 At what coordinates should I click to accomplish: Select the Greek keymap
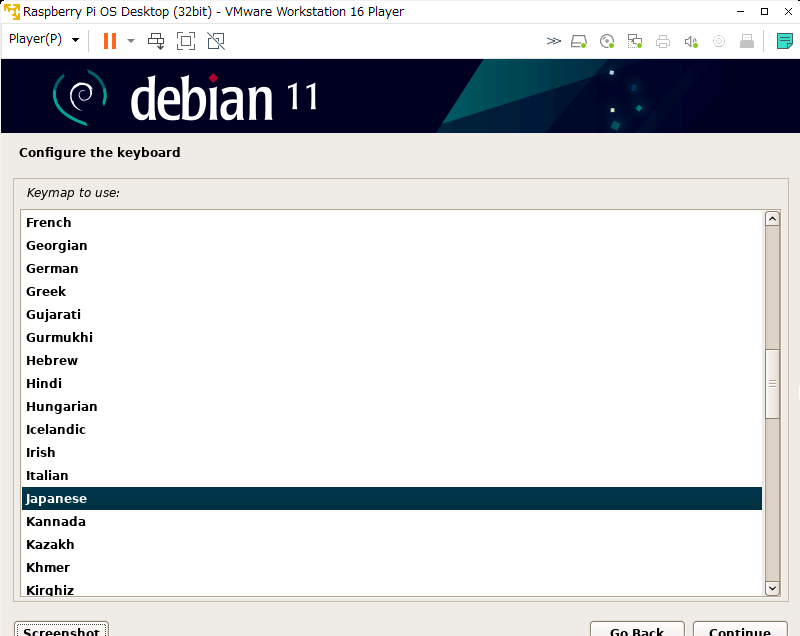click(x=392, y=291)
